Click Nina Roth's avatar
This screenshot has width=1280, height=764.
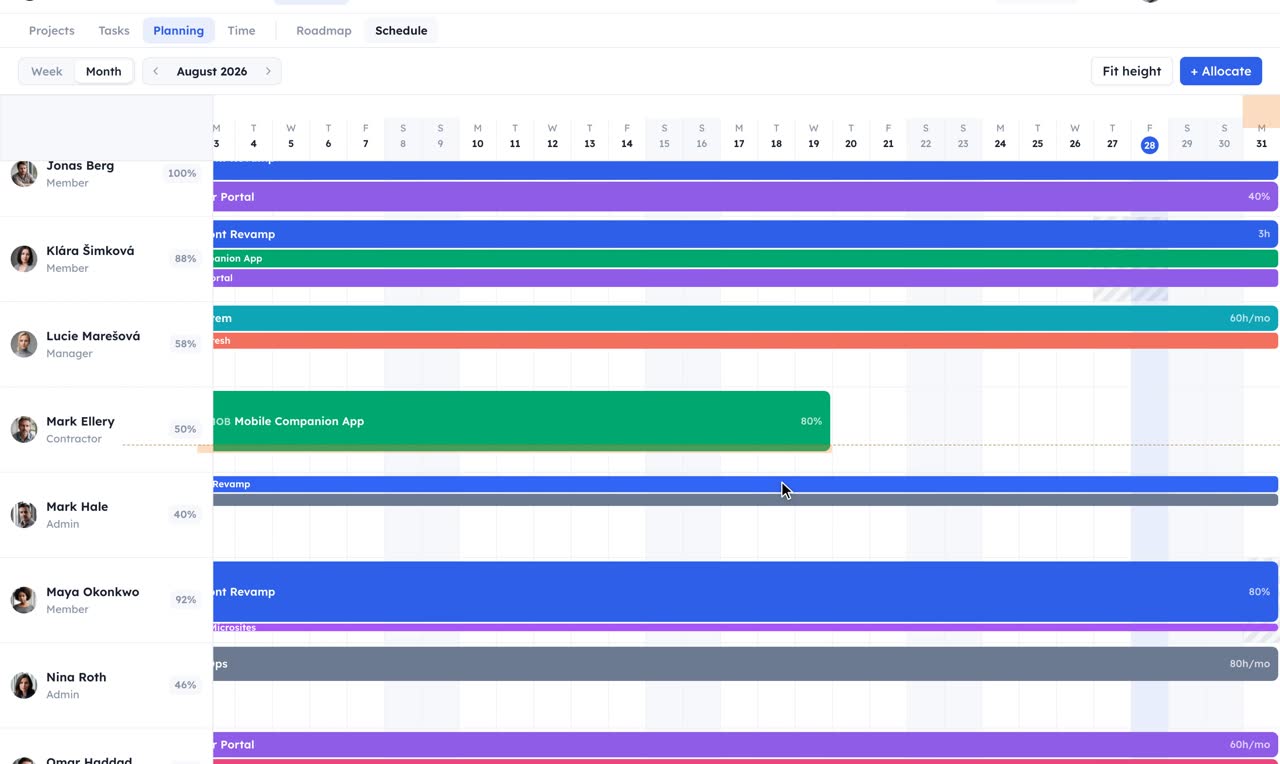tap(24, 685)
